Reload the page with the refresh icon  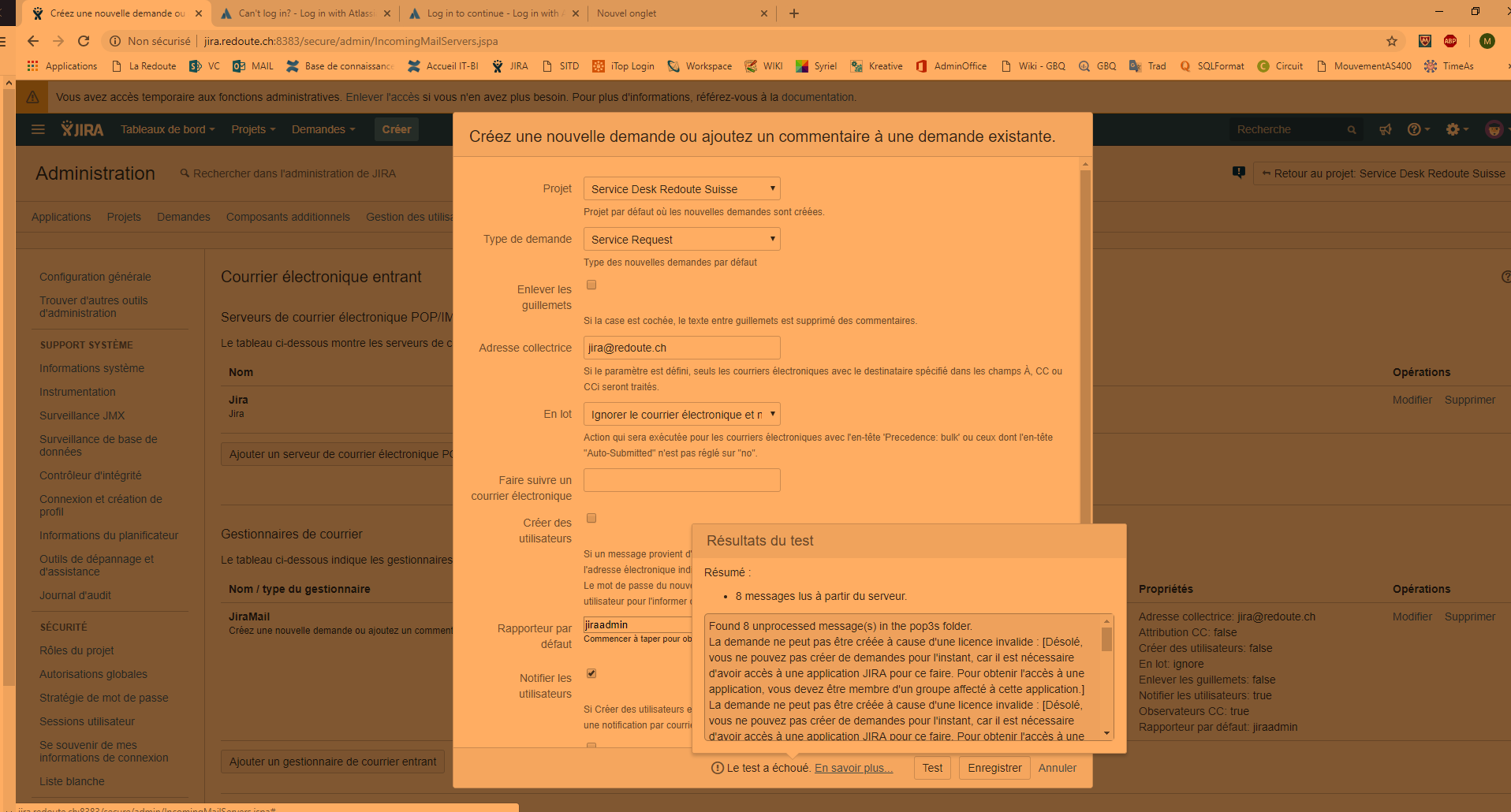point(84,41)
